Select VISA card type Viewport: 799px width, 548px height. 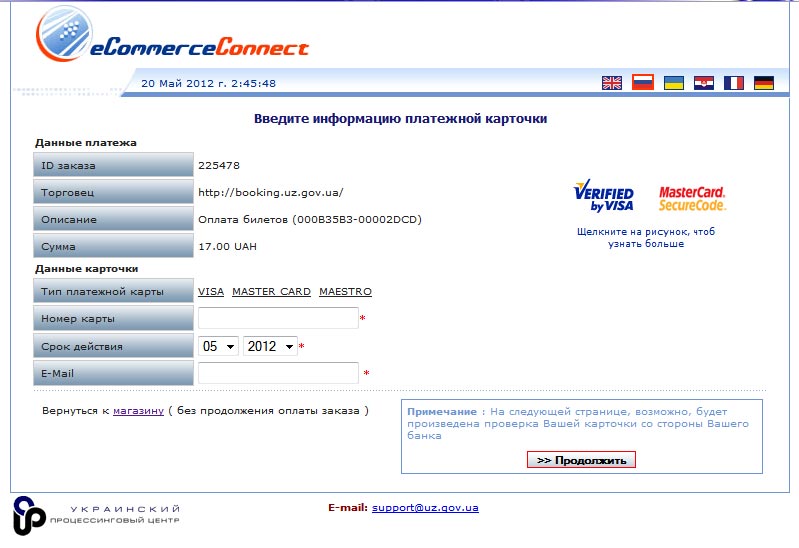coord(210,292)
